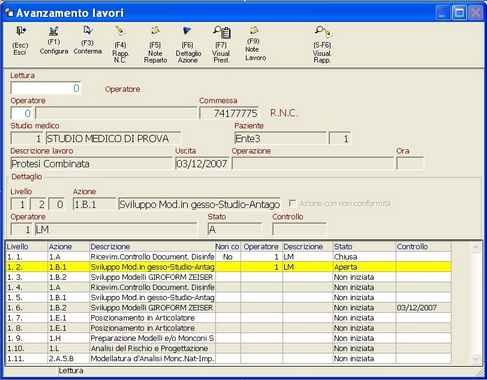Click the empty Operazione field
This screenshot has height=380, width=487.
[313, 164]
